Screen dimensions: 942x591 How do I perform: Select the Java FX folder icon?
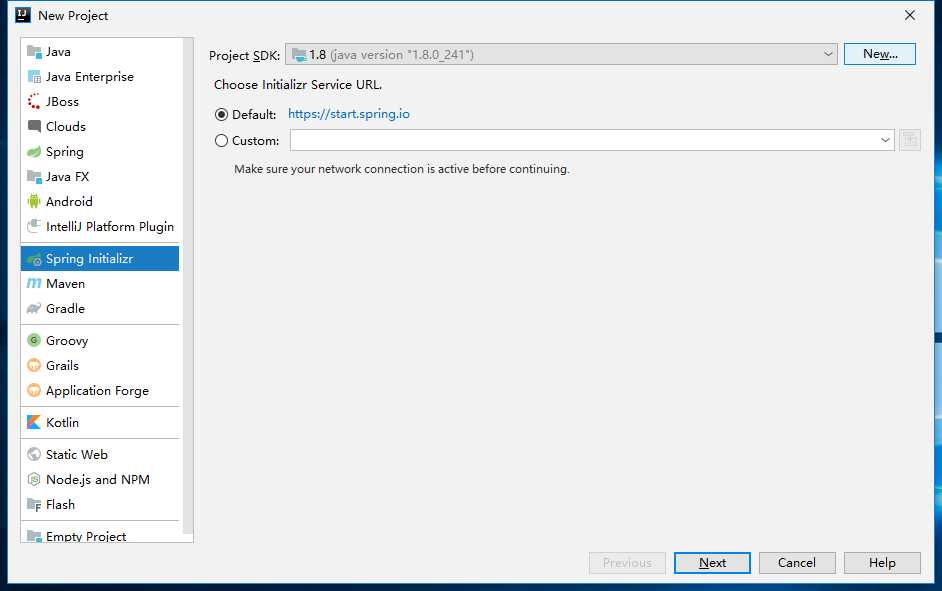(34, 177)
